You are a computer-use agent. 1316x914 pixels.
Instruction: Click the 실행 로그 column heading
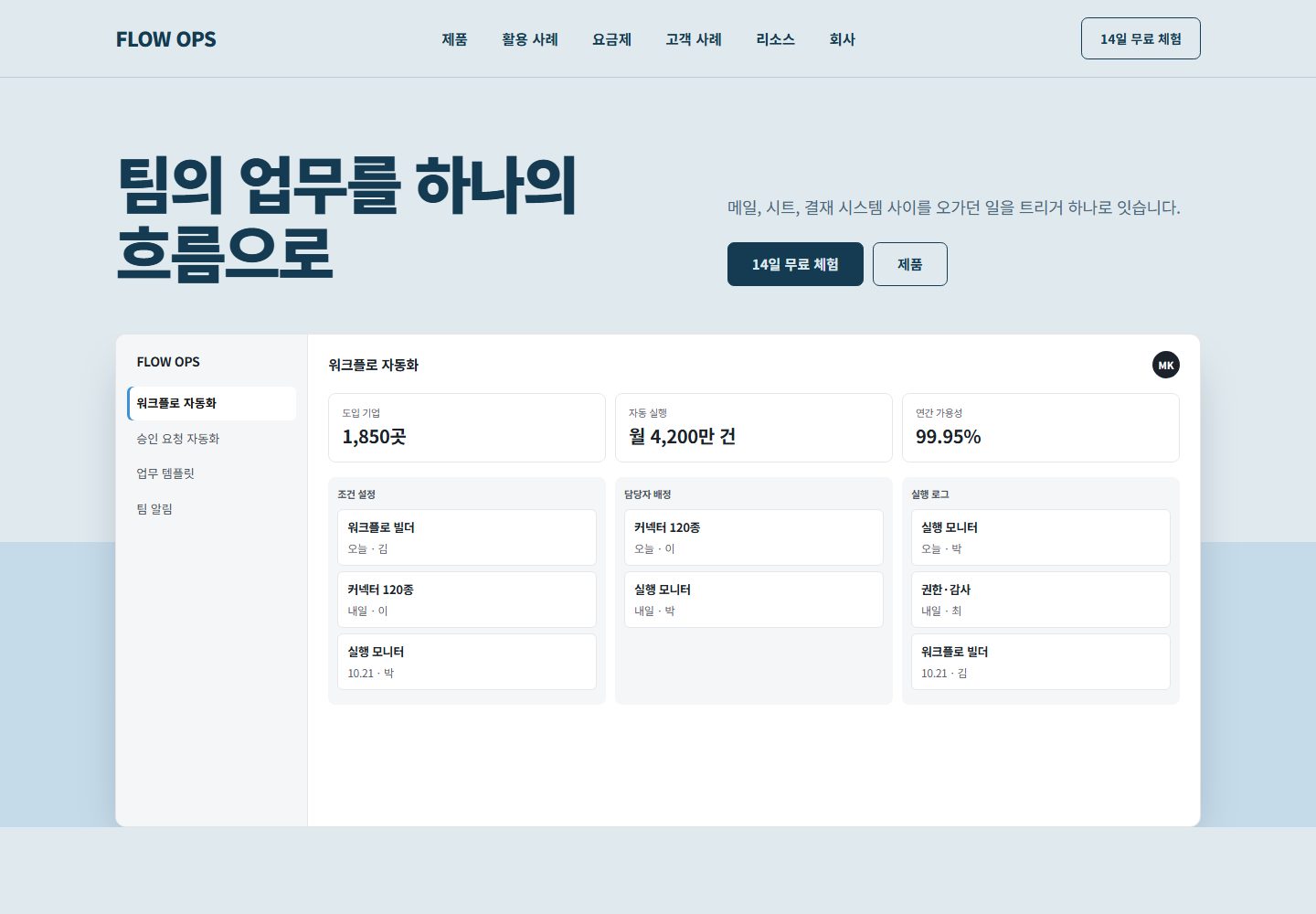[x=930, y=494]
